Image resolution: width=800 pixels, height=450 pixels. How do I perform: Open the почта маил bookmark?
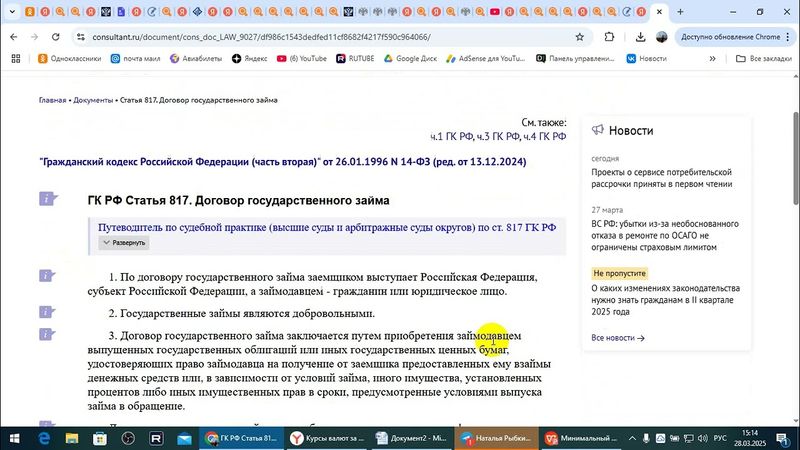point(135,59)
